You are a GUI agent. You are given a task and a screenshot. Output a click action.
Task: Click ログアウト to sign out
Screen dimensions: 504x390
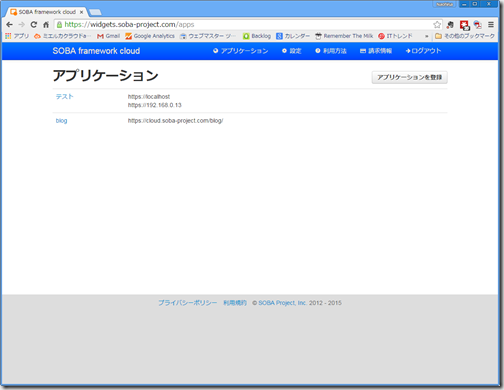pos(423,51)
